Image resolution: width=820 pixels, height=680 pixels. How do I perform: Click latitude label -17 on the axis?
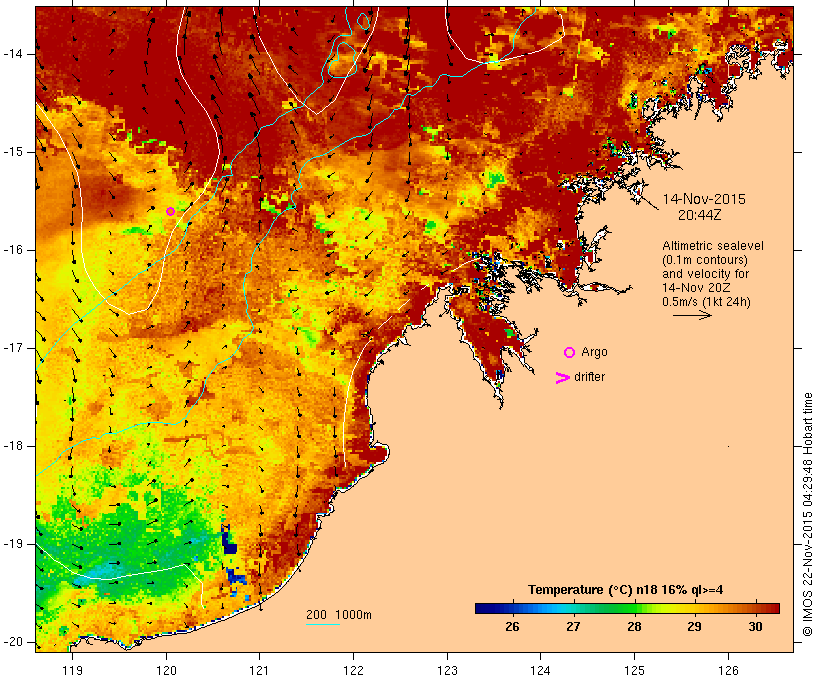[12, 348]
